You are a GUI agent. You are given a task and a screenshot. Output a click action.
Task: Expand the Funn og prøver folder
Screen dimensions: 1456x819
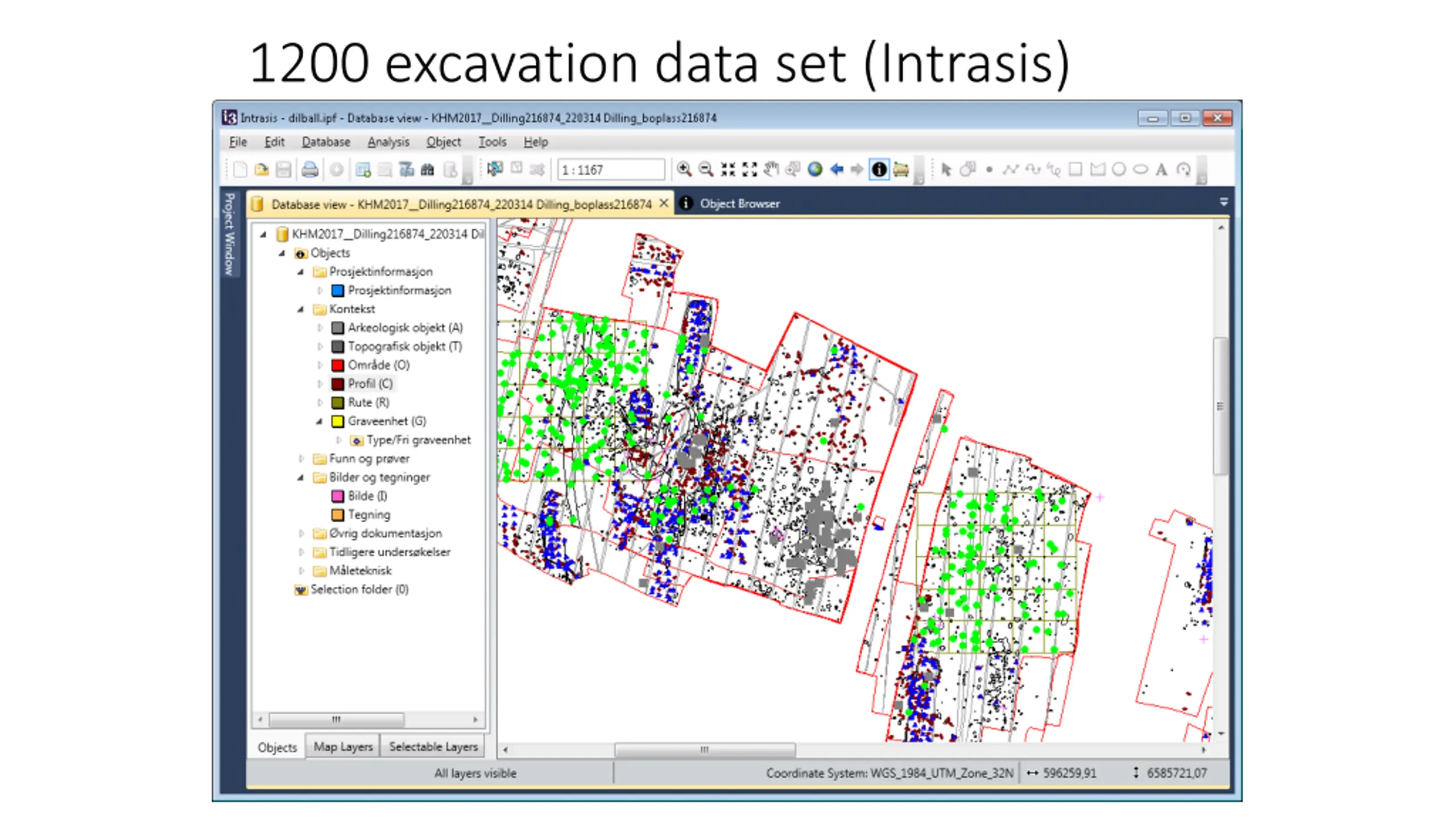coord(301,459)
